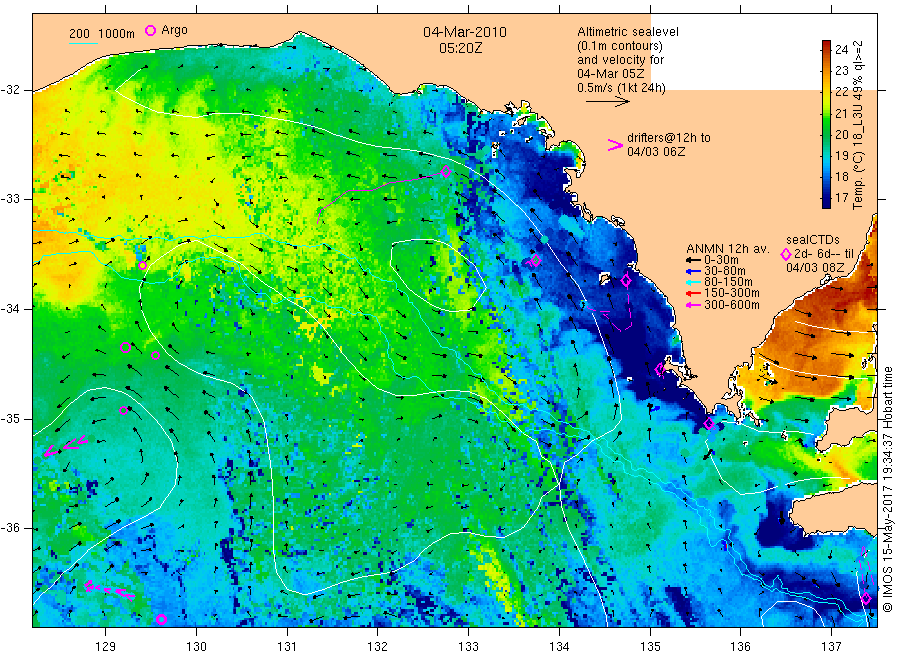Click the temperature colorbar at the 21 level

(x=827, y=113)
